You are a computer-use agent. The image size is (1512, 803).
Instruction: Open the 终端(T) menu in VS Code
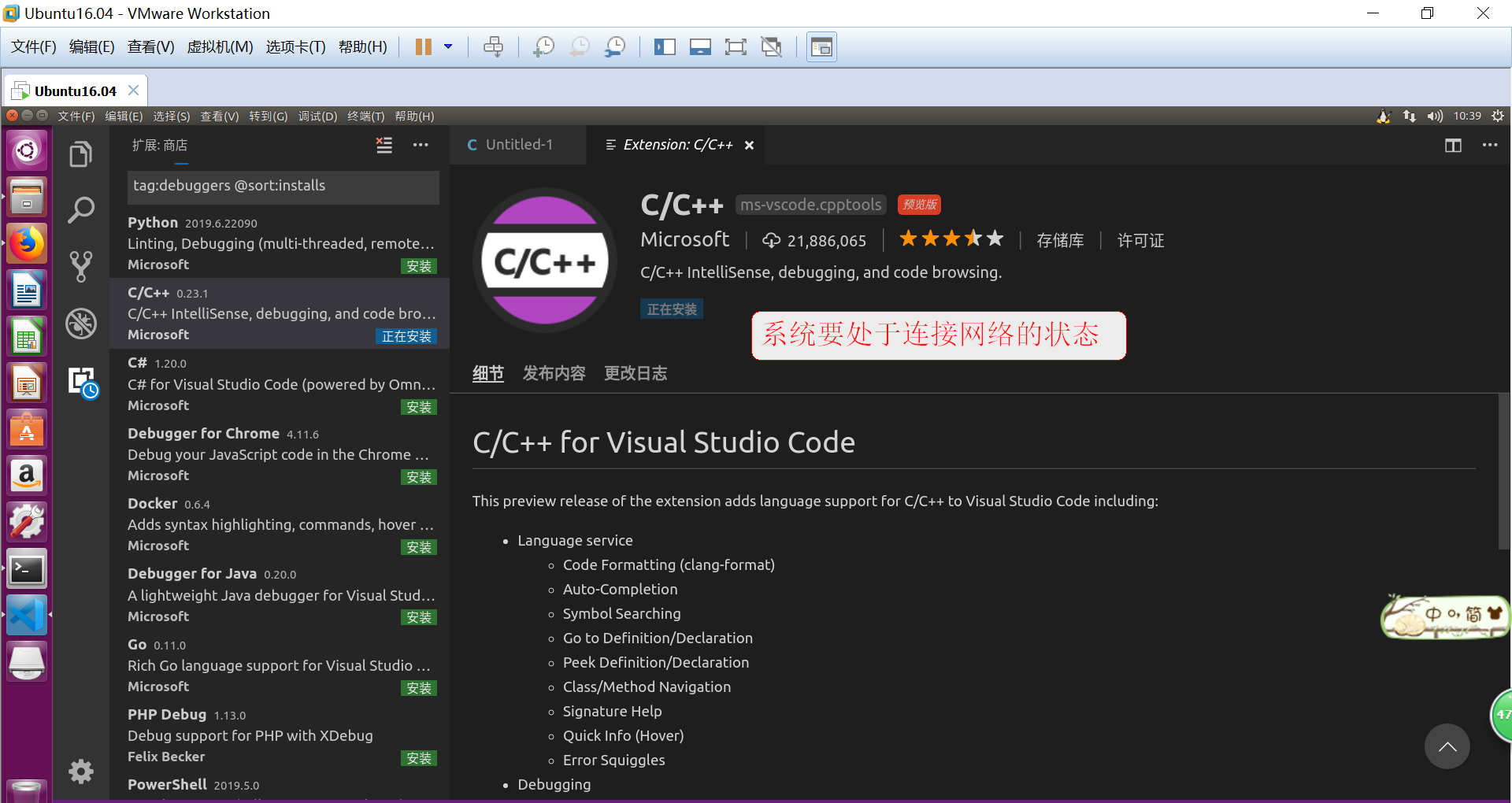point(366,117)
